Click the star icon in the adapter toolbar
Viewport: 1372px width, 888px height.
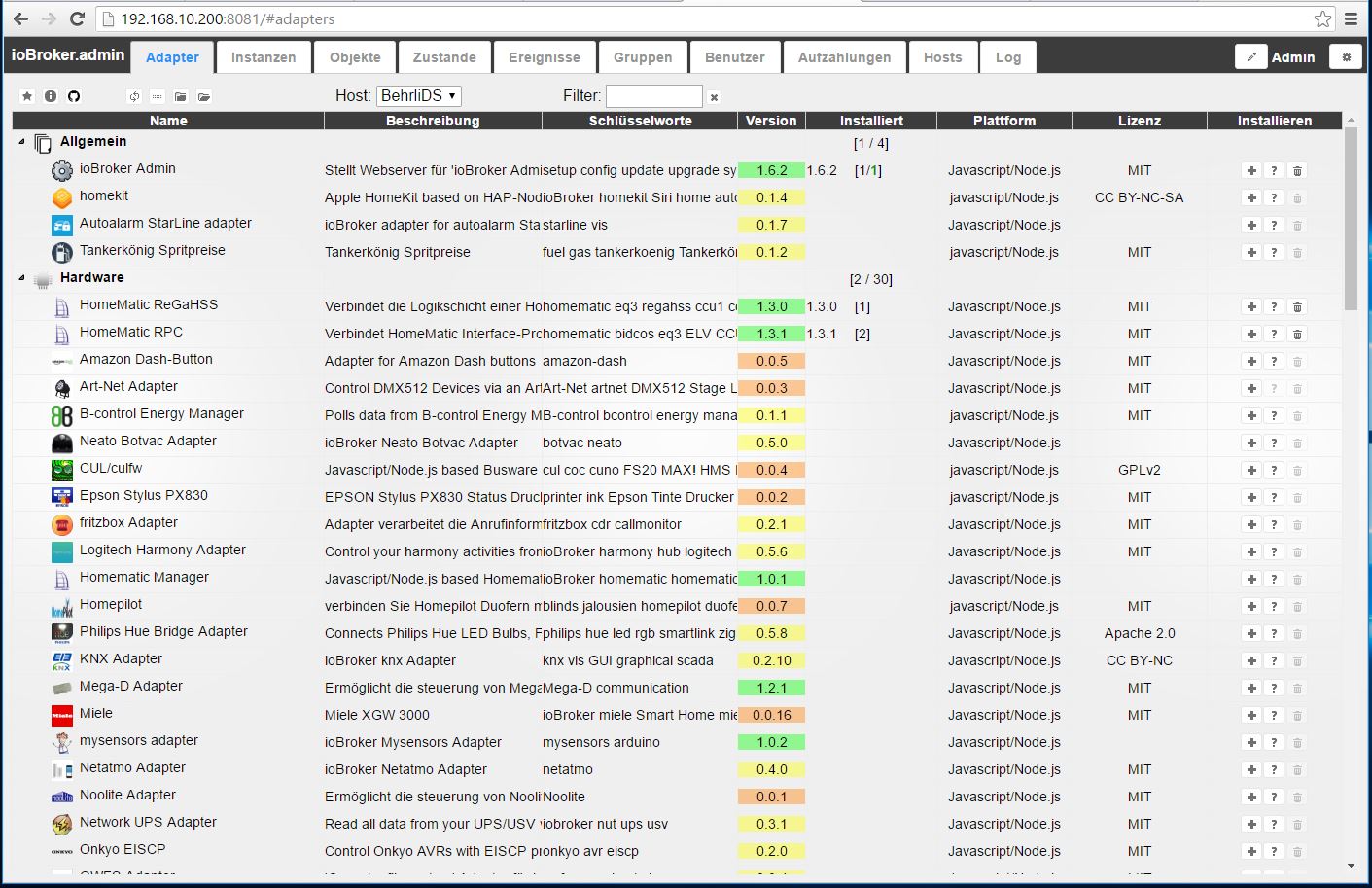point(27,96)
